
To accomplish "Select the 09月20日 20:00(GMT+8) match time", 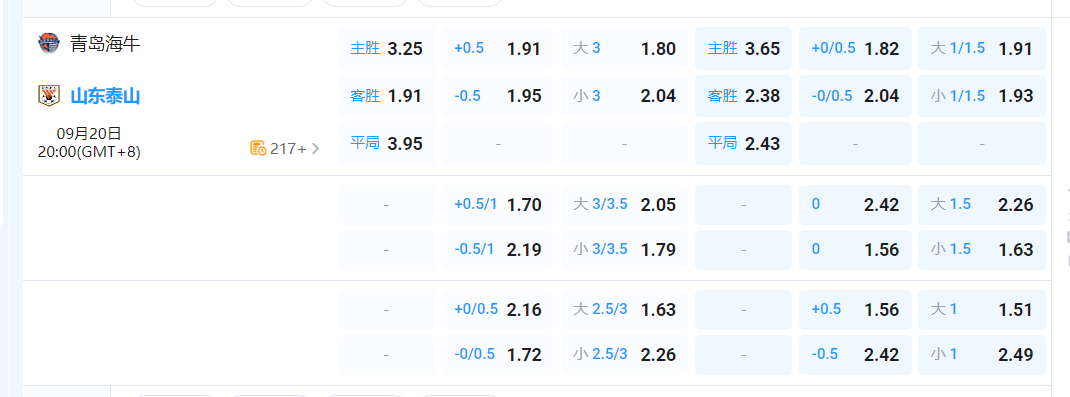I will click(89, 143).
